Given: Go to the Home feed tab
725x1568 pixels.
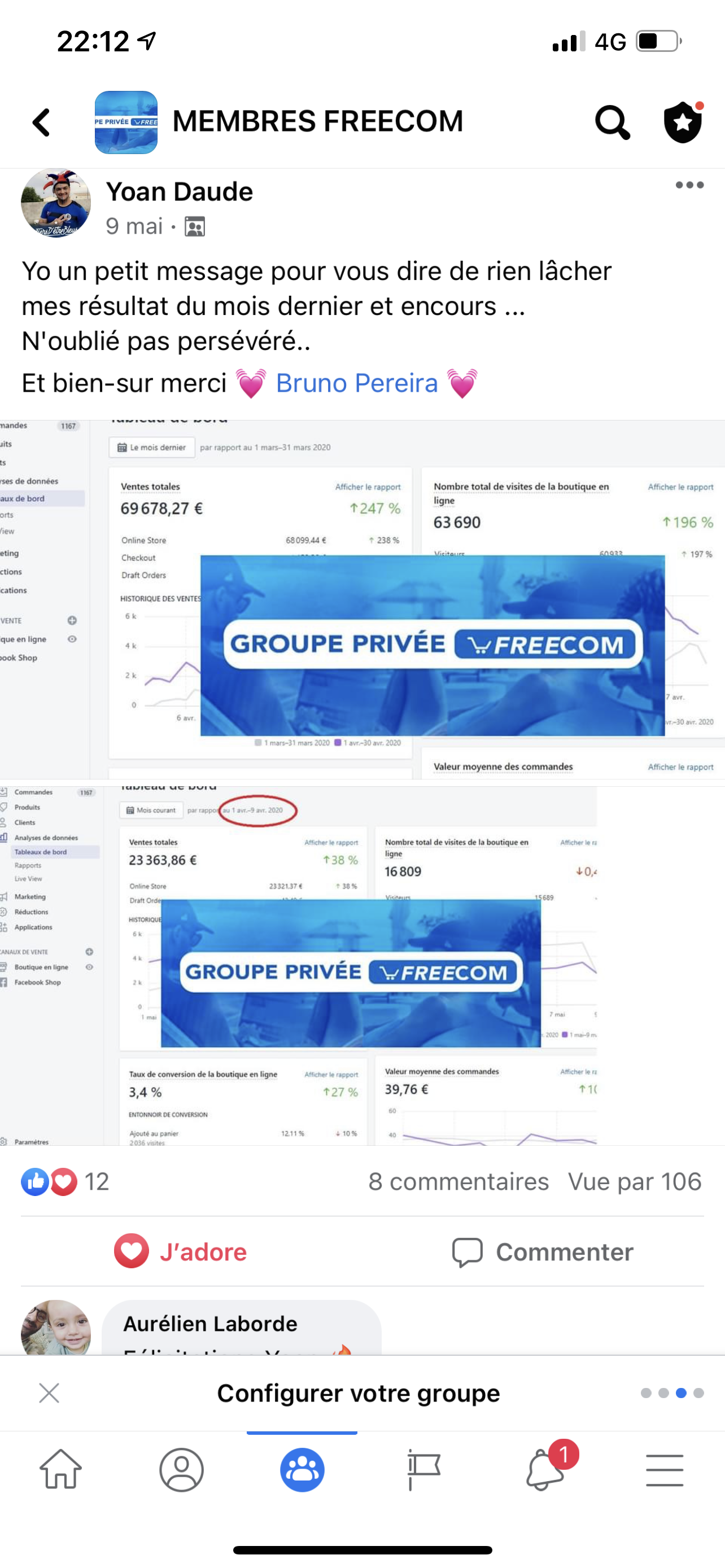Looking at the screenshot, I should pyautogui.click(x=60, y=1469).
